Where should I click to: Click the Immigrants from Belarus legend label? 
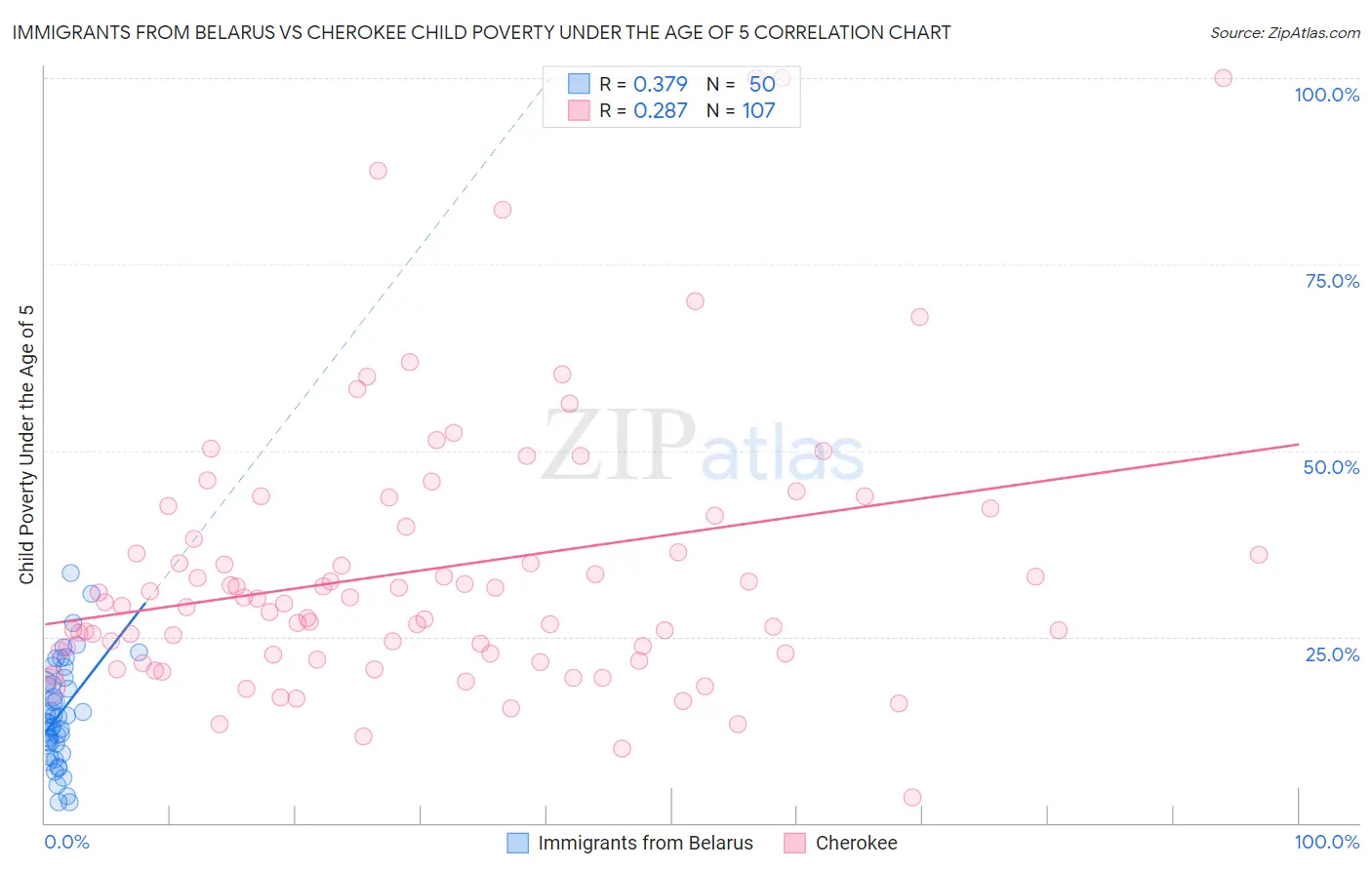[x=645, y=843]
